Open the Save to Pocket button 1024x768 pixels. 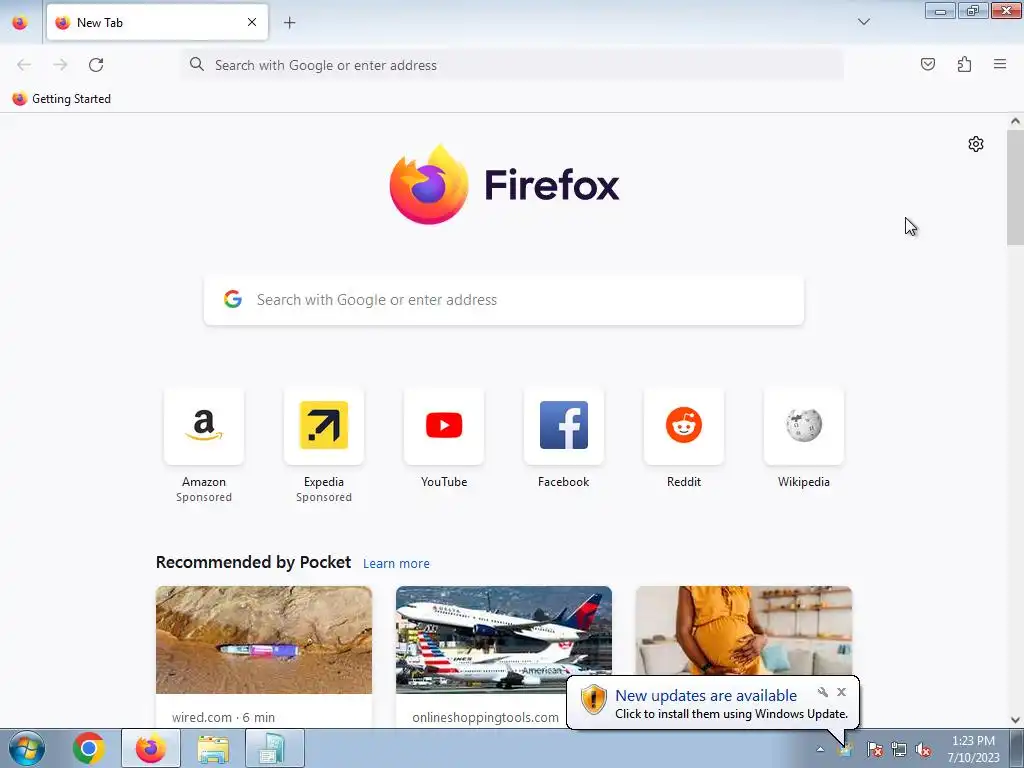coord(927,64)
